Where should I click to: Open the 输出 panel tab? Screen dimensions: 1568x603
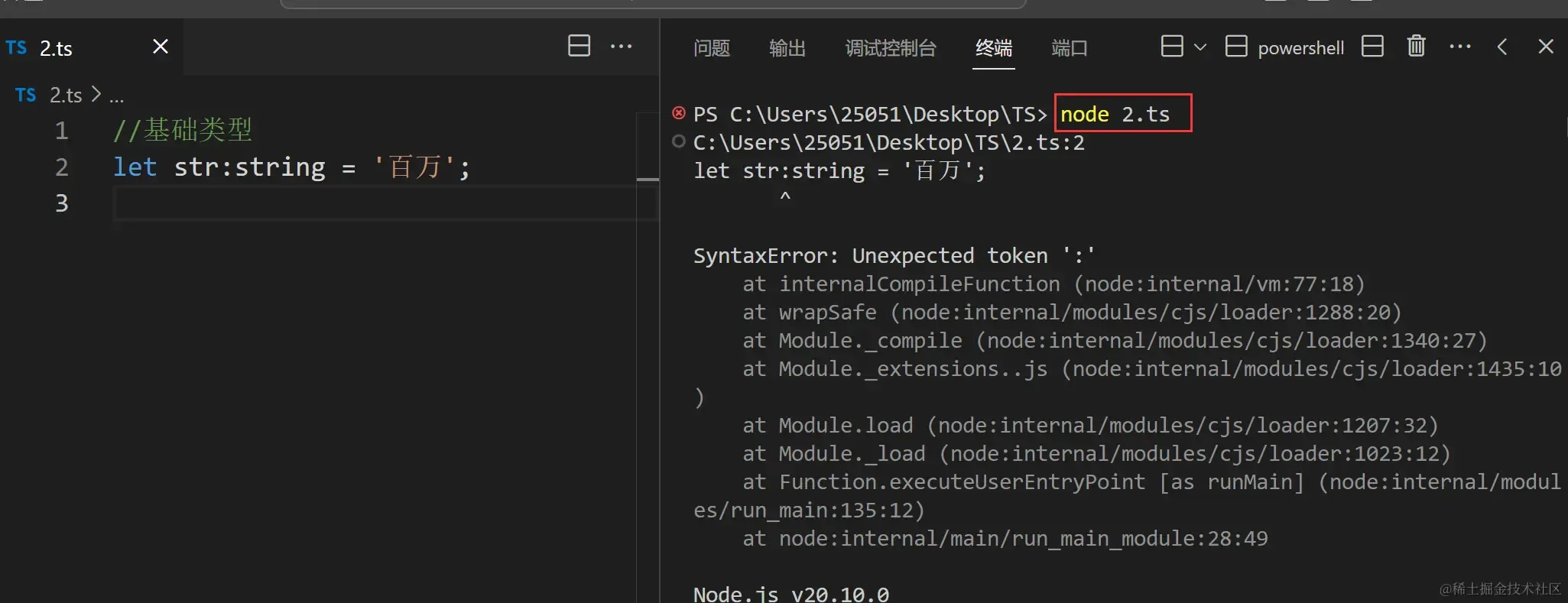pos(787,48)
